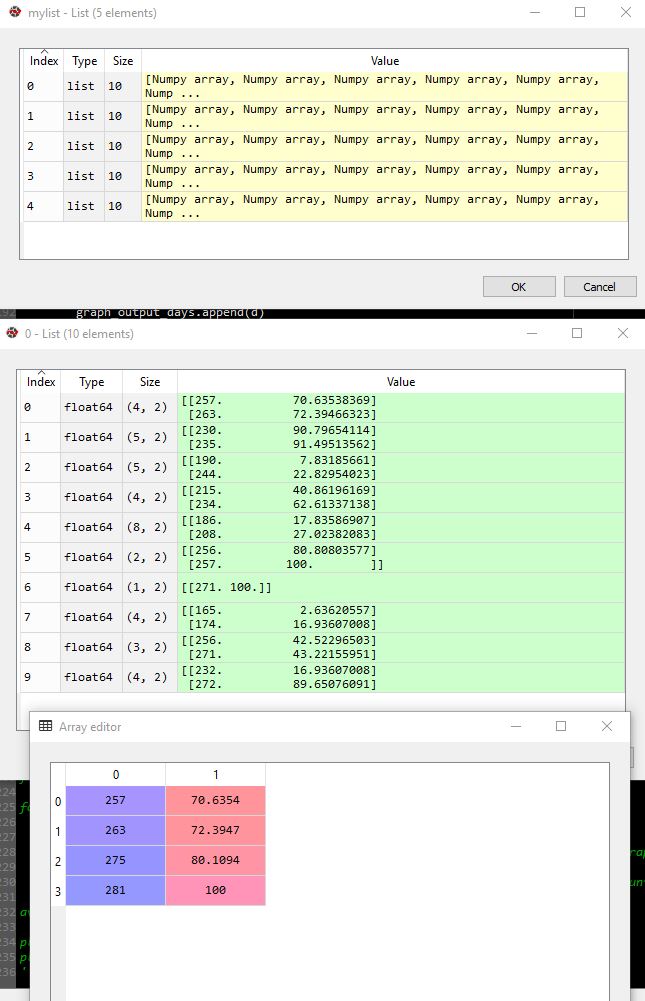Select the value cell '[[271. 100.]]'
The height and width of the screenshot is (1001, 645).
(x=400, y=587)
